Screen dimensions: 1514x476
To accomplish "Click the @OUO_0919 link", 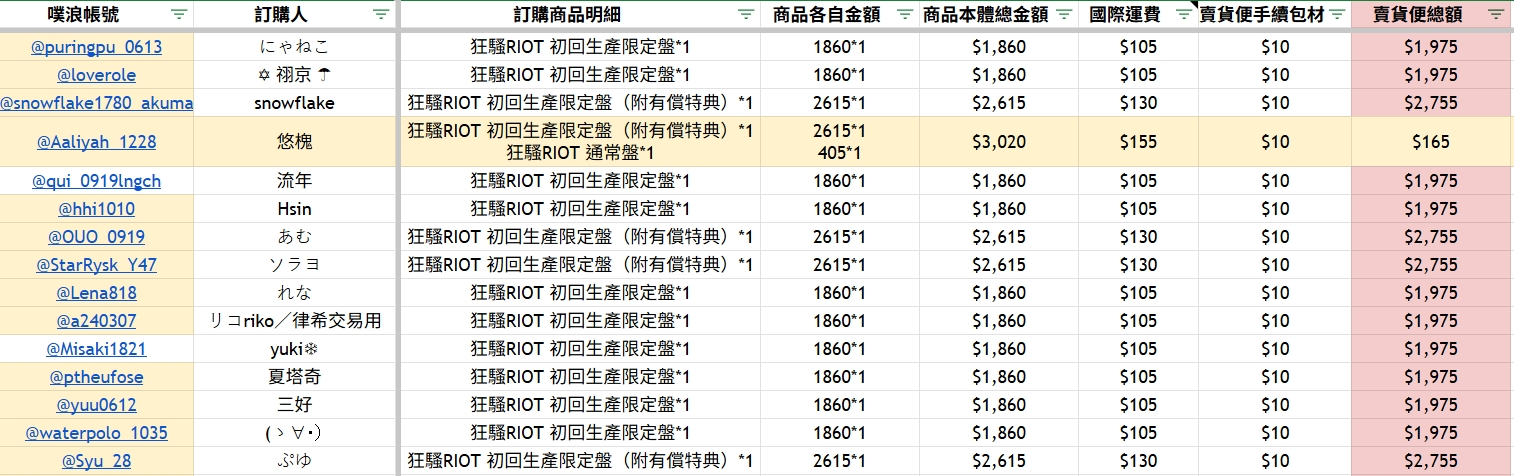I will (97, 237).
